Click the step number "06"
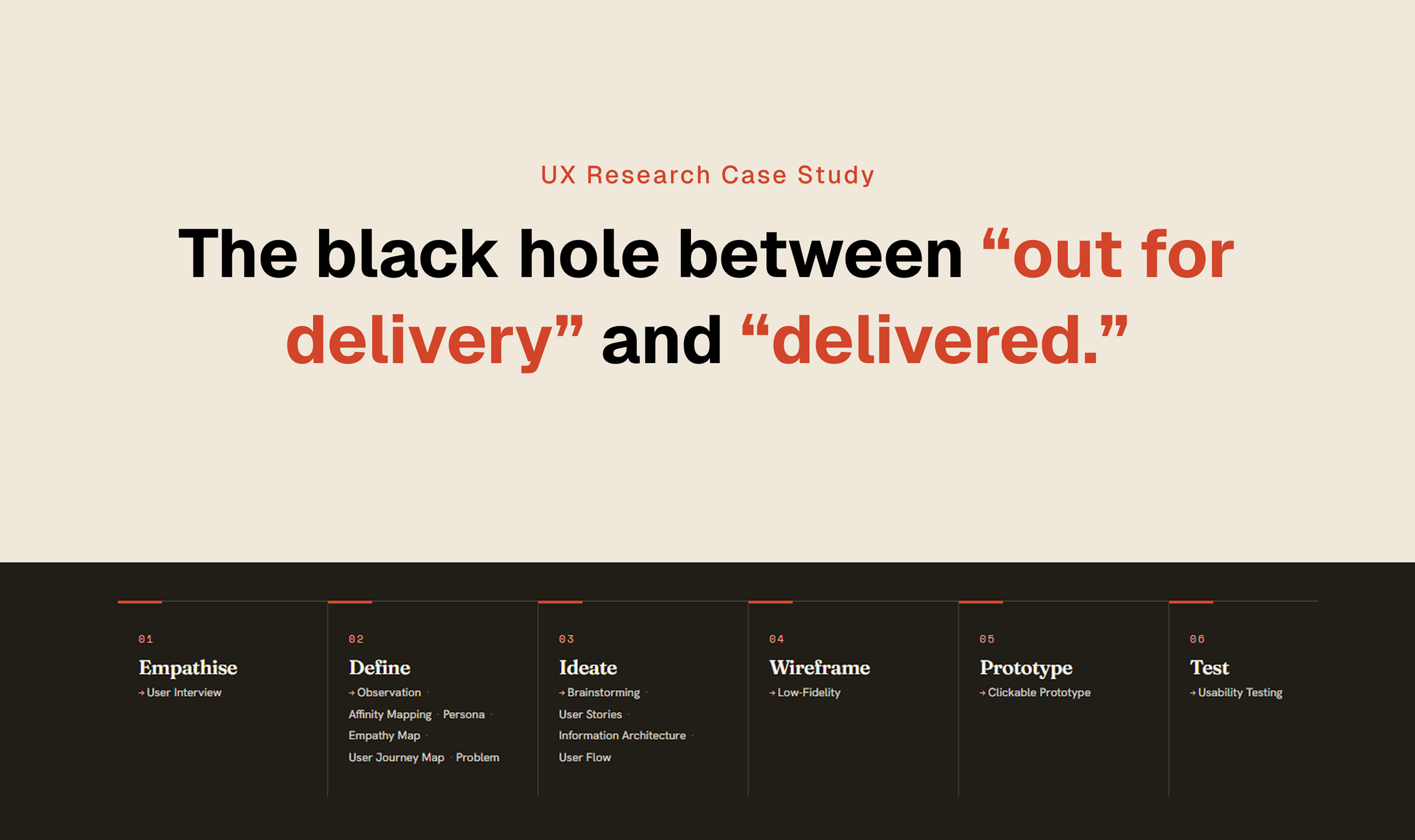The width and height of the screenshot is (1415, 840). pos(1197,639)
